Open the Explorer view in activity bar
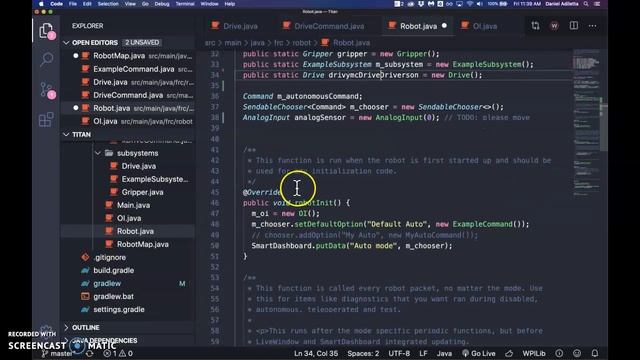Viewport: 640px width, 360px height. [46, 31]
